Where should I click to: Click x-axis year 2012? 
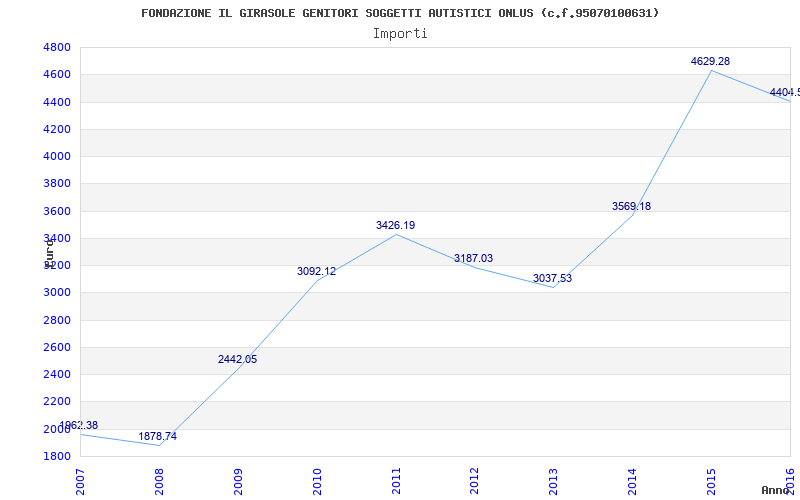coord(474,482)
